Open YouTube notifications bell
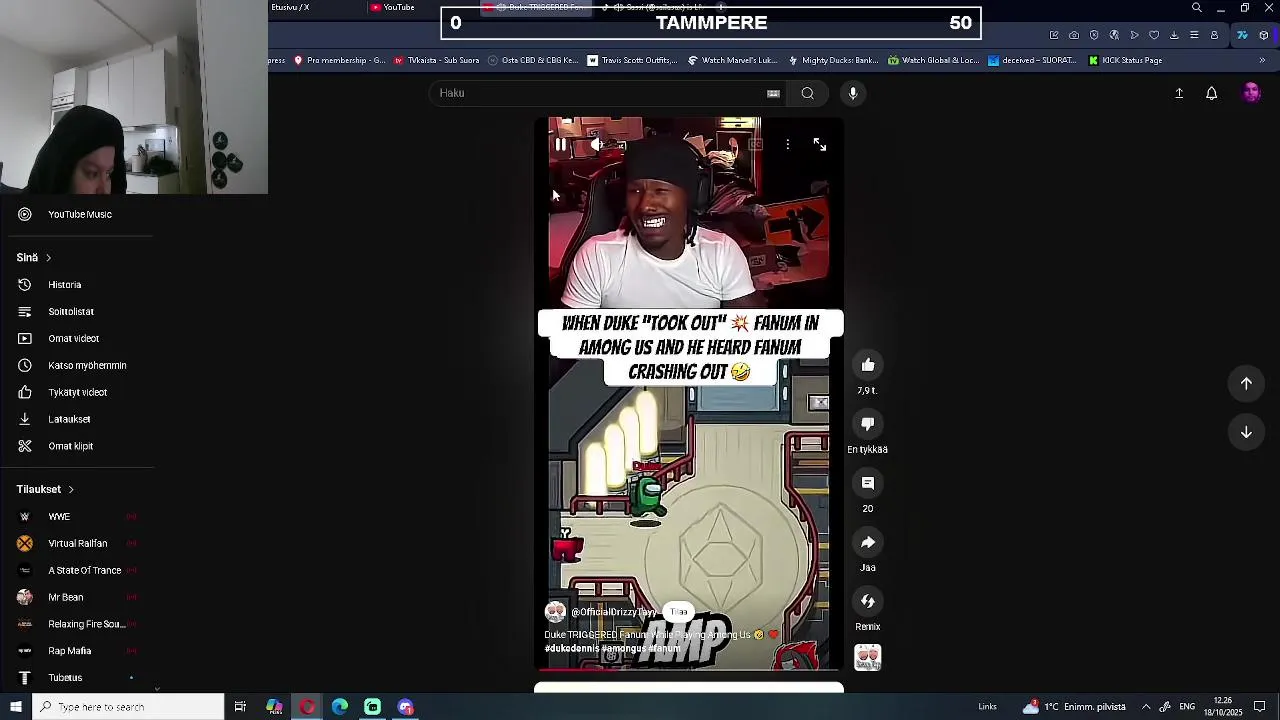 point(1211,93)
